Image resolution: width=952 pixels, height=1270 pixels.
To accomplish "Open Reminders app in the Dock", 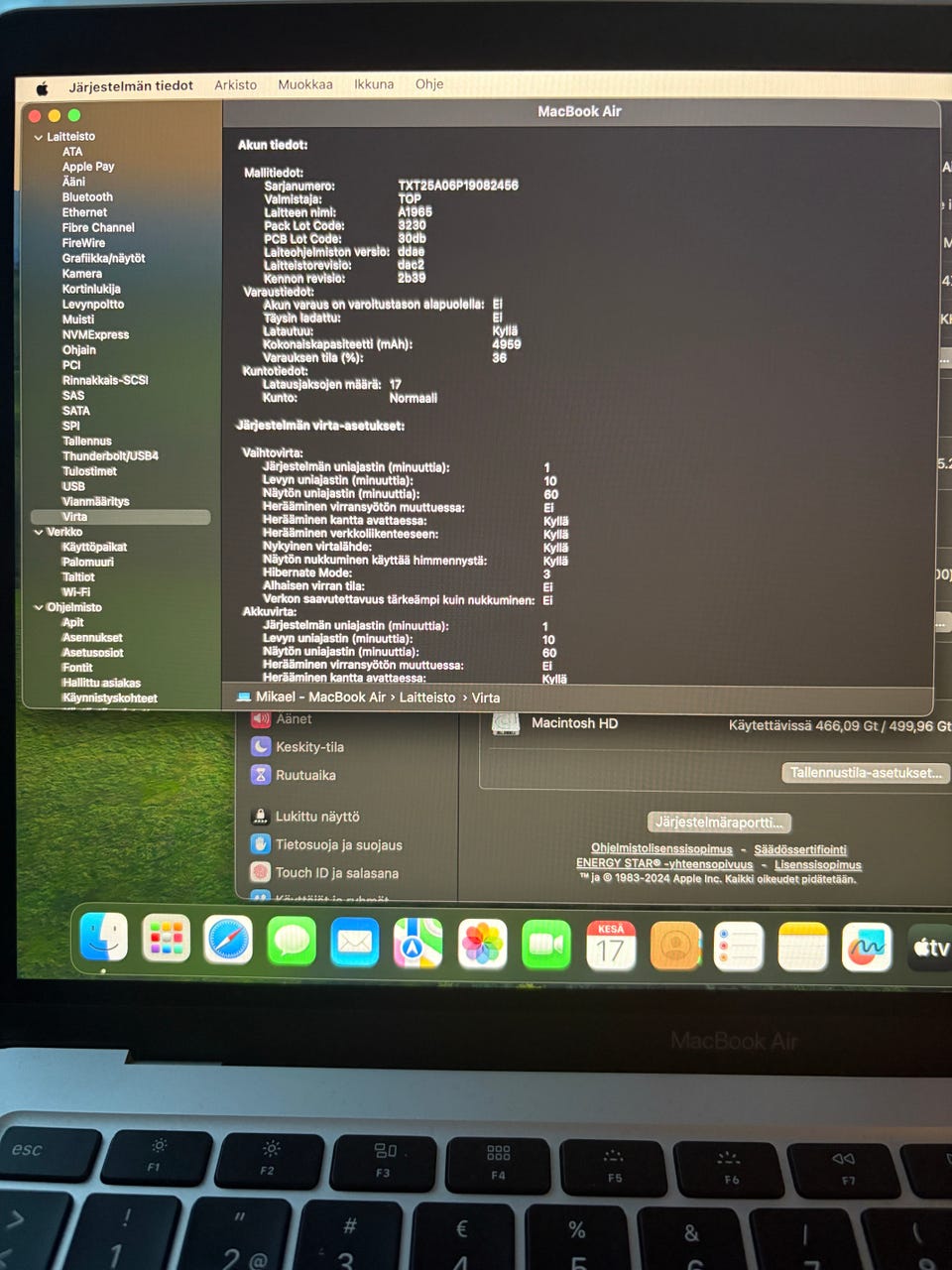I will tap(739, 948).
